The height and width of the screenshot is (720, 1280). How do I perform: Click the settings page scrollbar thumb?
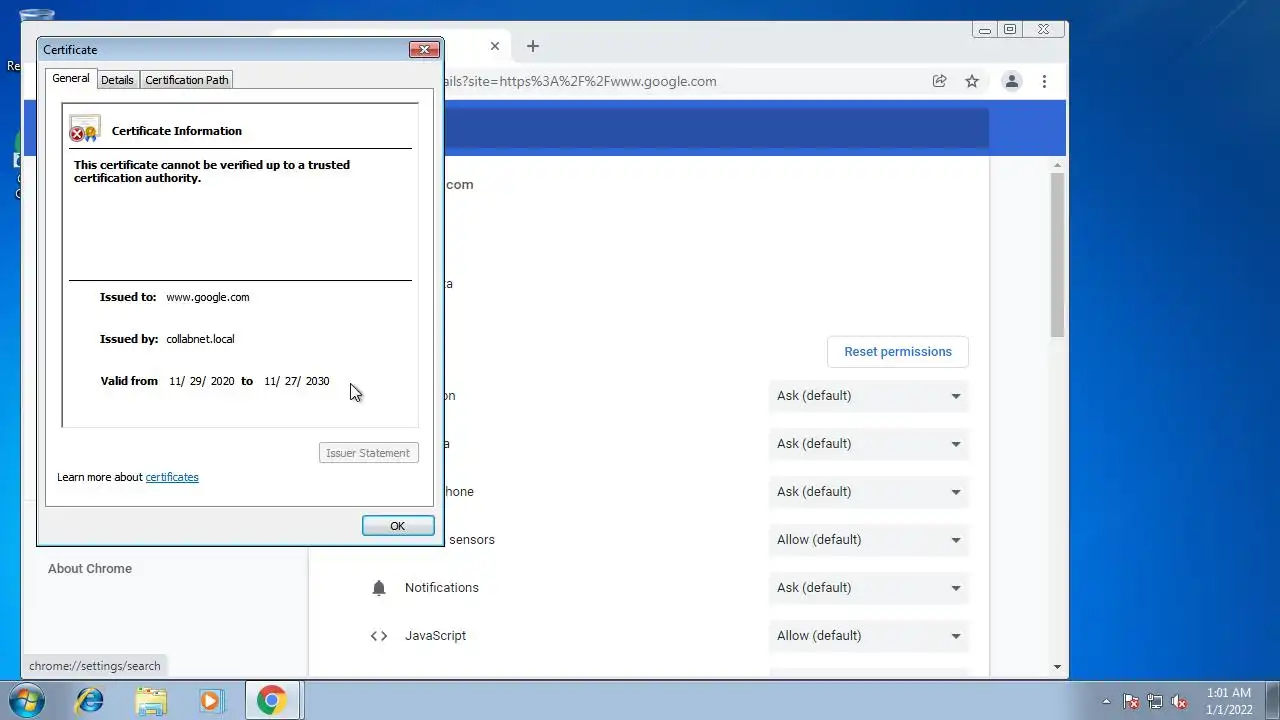[1058, 255]
